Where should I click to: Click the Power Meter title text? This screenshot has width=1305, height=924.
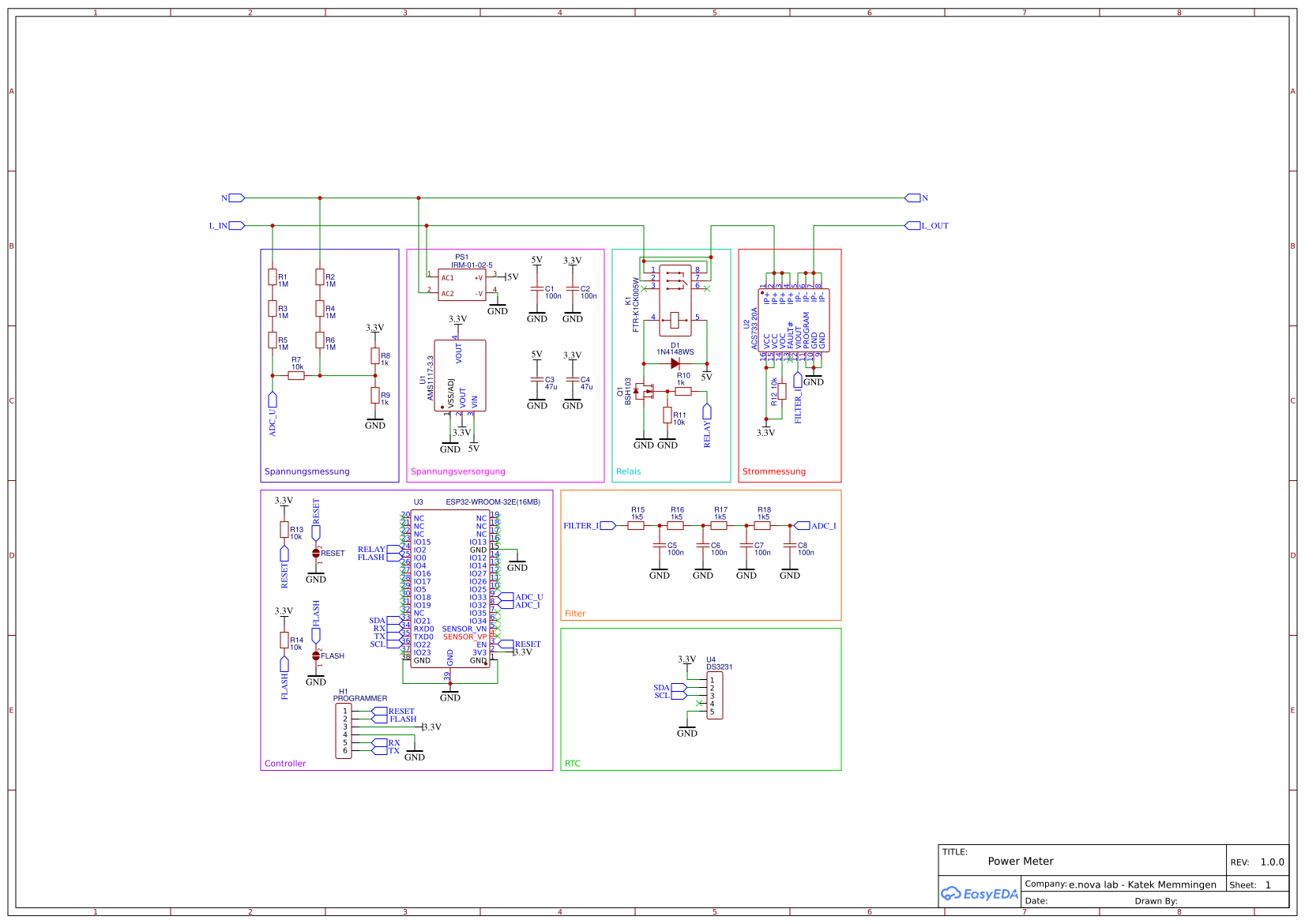1021,861
